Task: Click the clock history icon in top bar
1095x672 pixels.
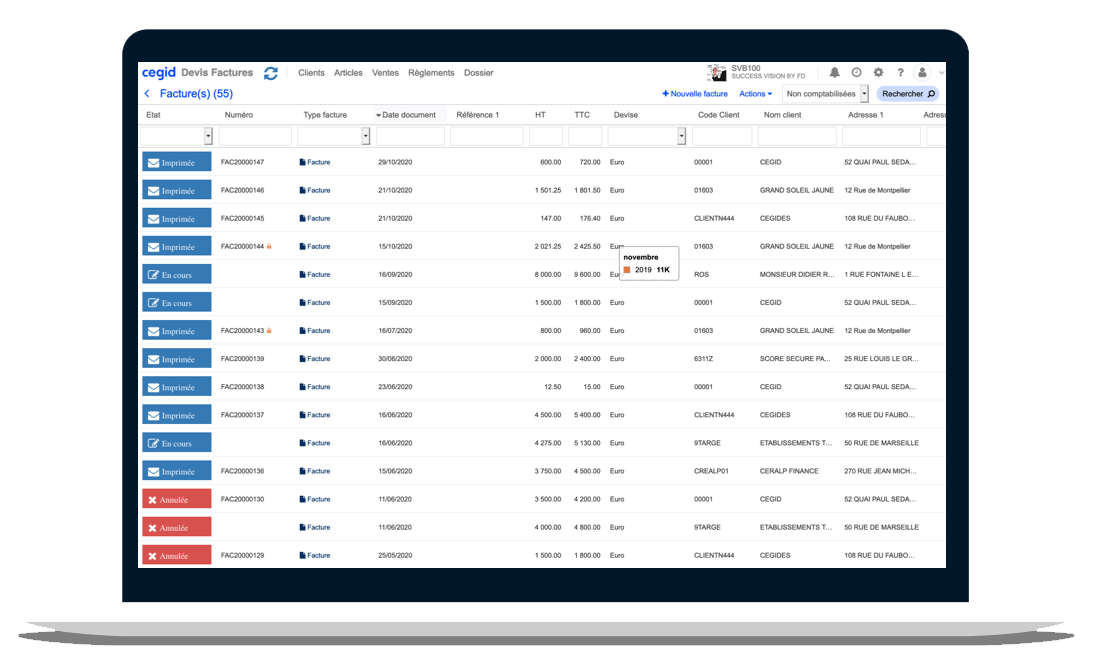Action: tap(856, 72)
